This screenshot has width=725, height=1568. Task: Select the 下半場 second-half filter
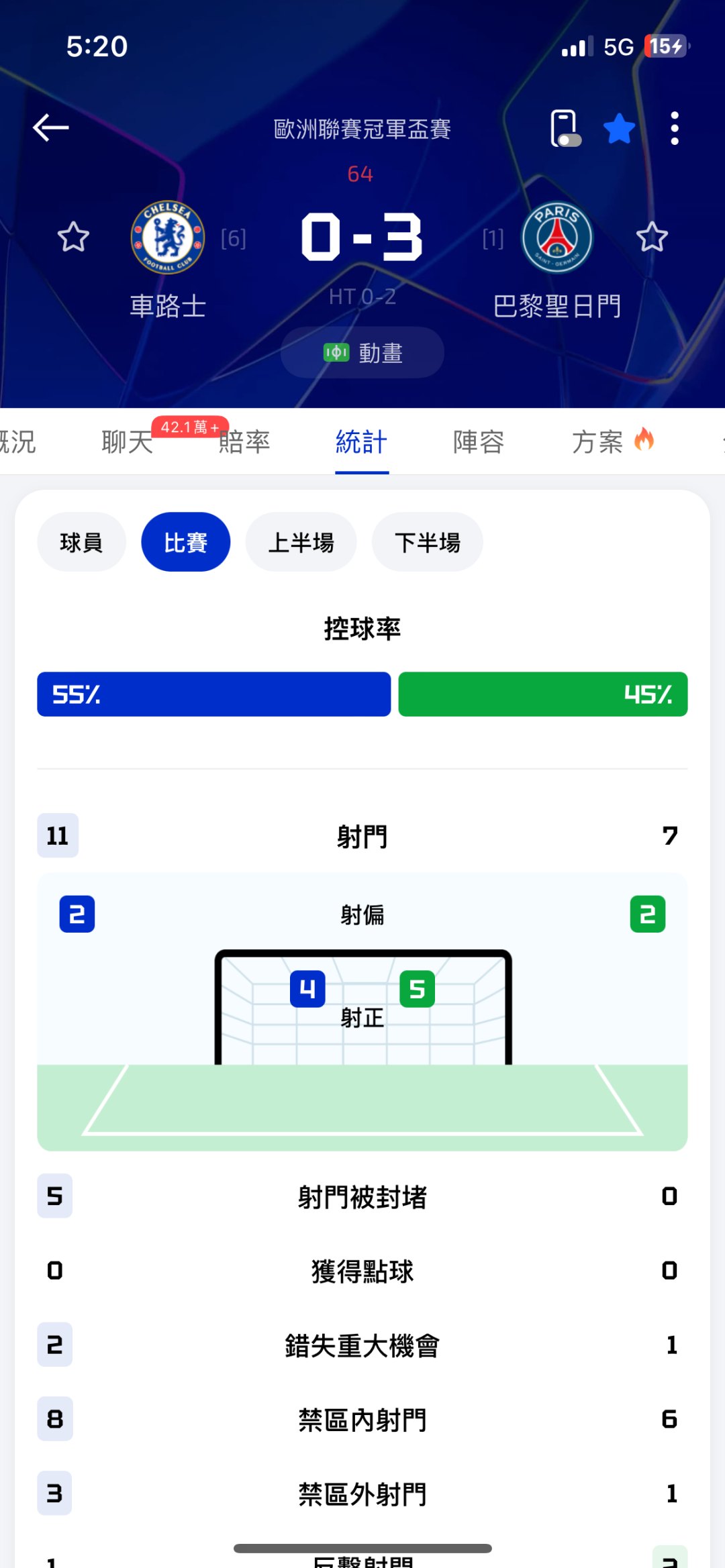click(427, 542)
